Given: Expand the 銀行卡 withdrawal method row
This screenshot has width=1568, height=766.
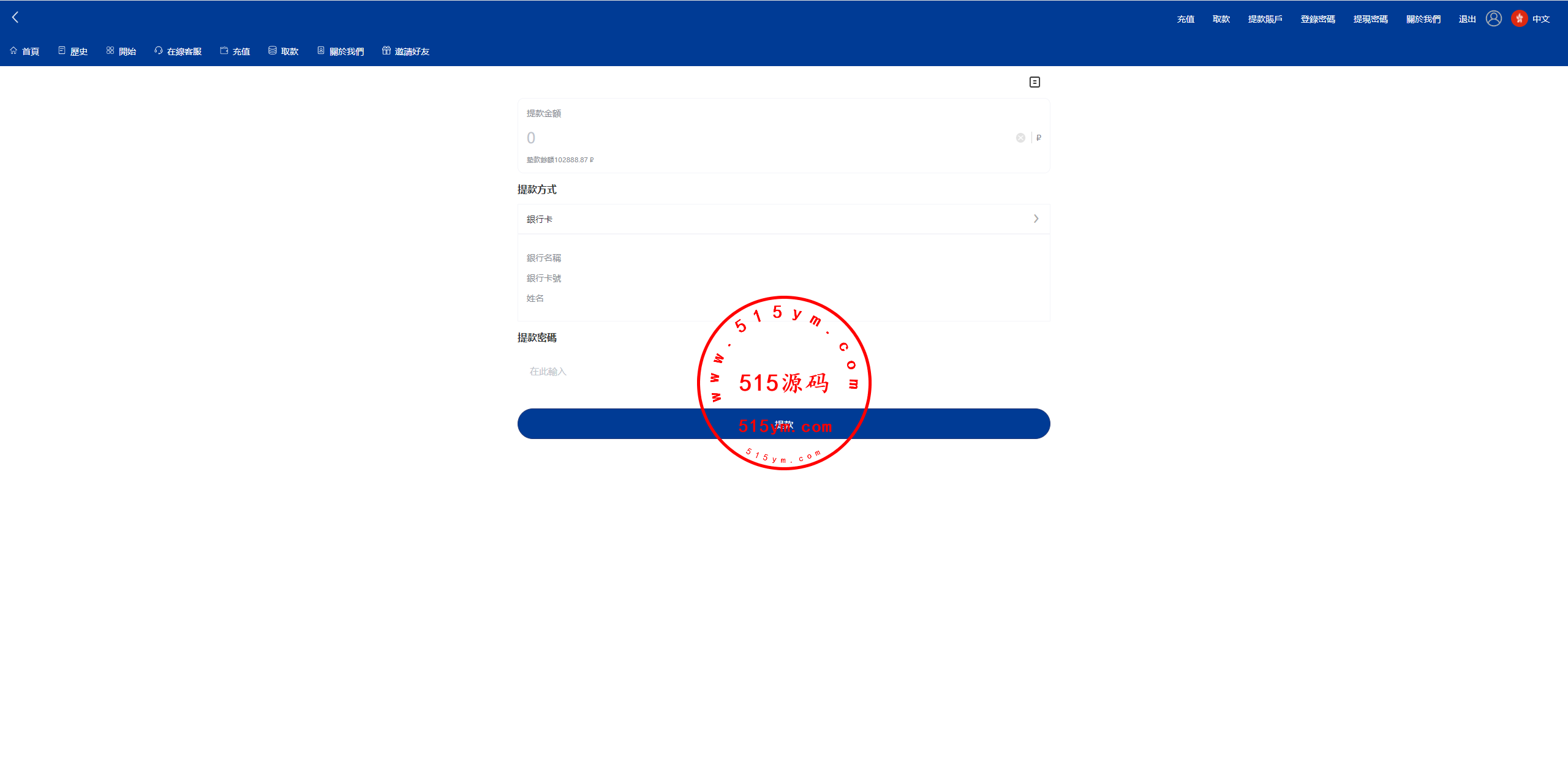Looking at the screenshot, I should coord(783,219).
